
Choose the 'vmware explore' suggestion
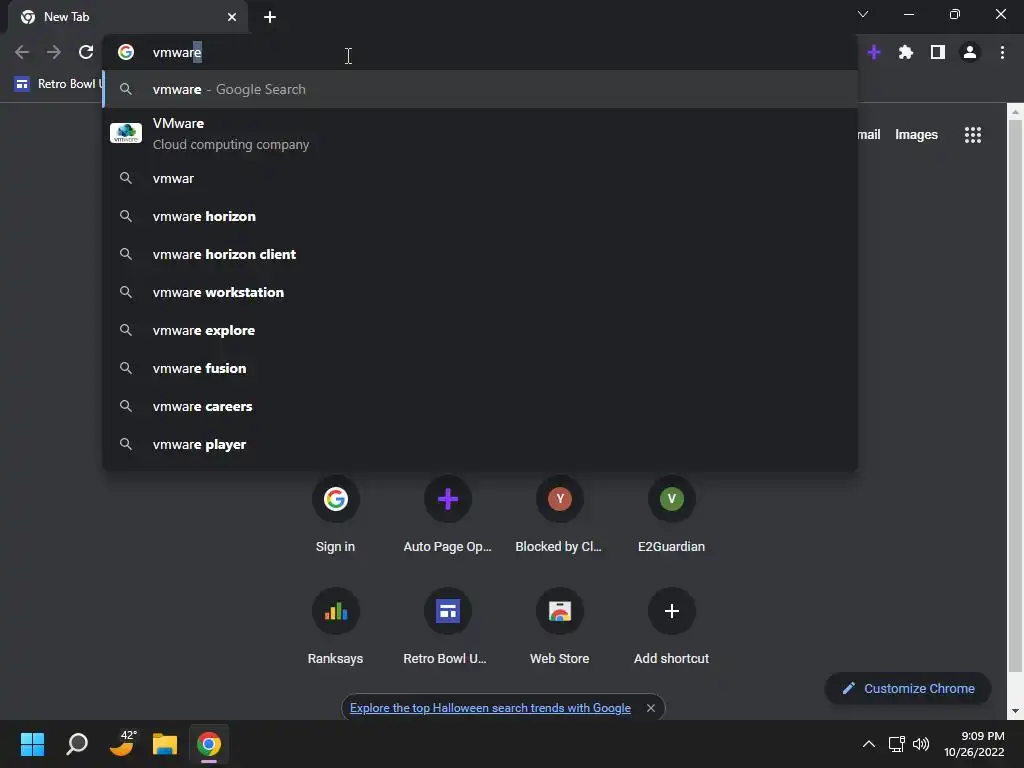(x=480, y=330)
